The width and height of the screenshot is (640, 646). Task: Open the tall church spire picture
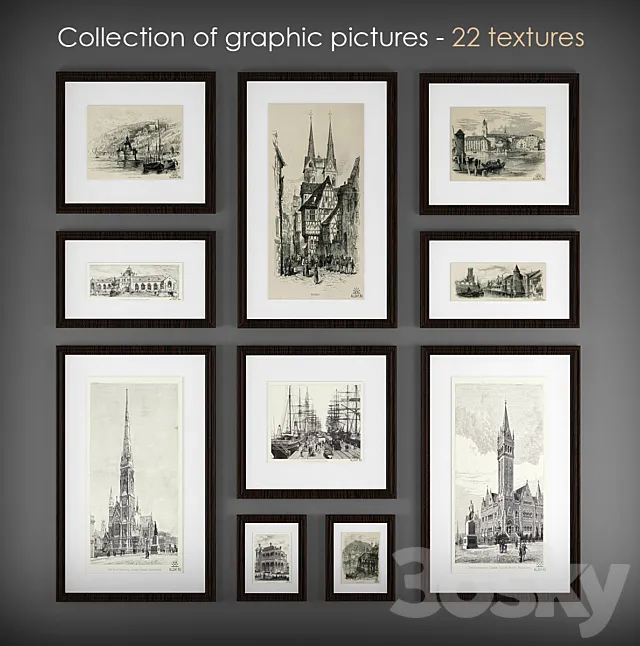[x=136, y=473]
